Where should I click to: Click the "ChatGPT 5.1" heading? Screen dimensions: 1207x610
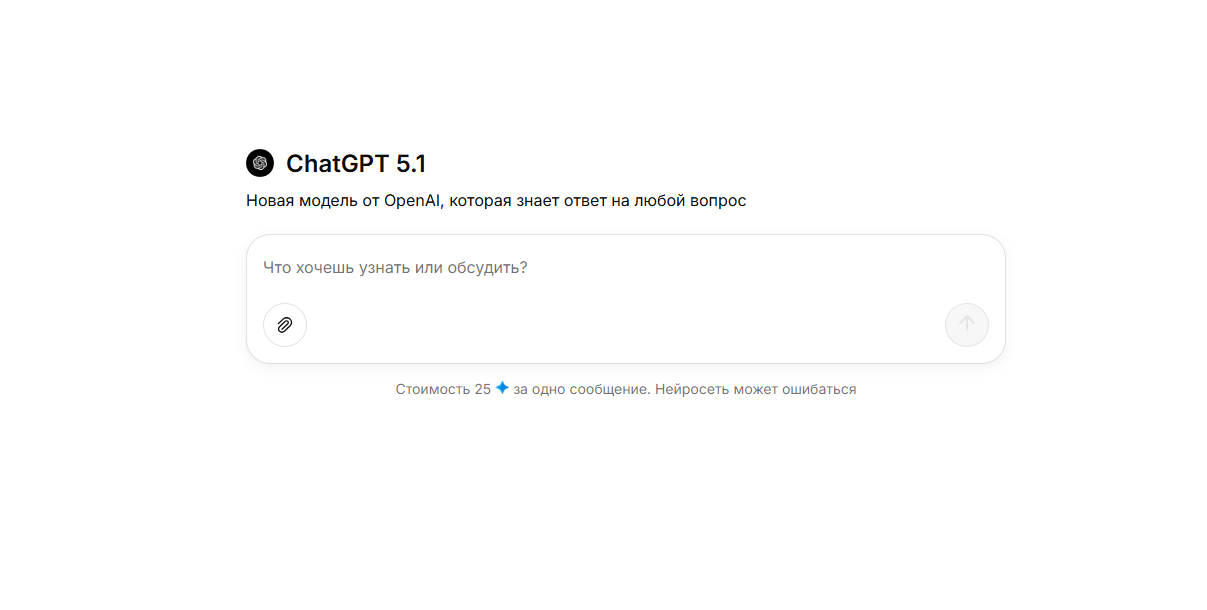pyautogui.click(x=356, y=164)
